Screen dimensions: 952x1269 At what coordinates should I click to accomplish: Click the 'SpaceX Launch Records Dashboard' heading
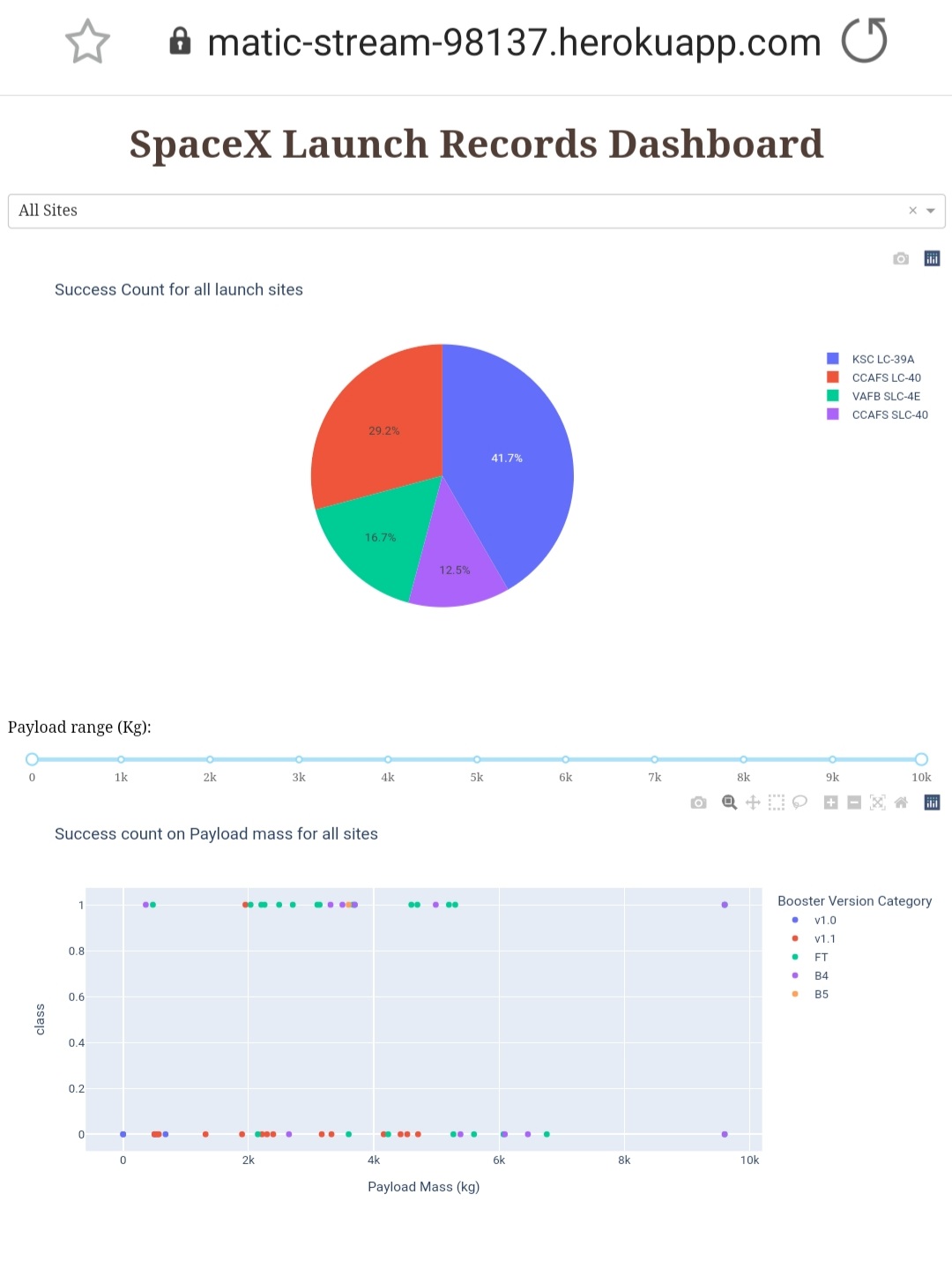pyautogui.click(x=477, y=144)
